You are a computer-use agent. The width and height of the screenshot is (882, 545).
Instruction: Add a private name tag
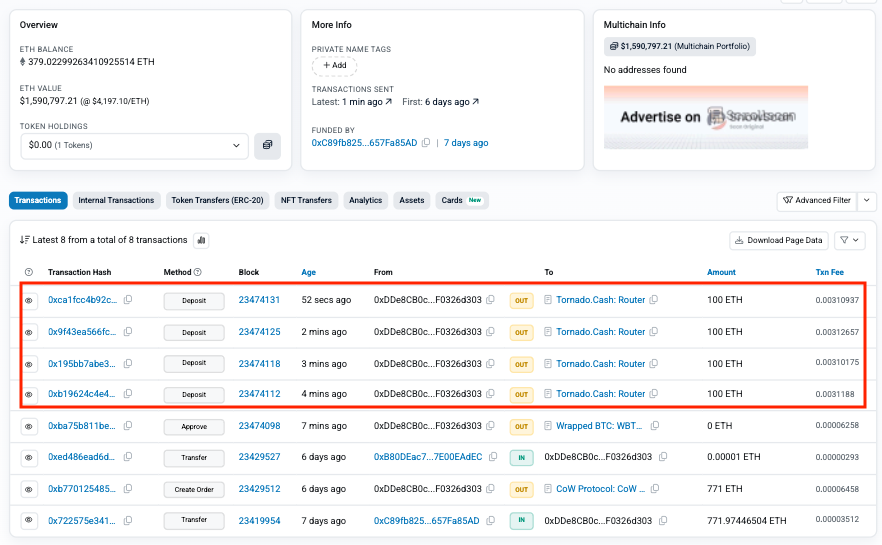(334, 65)
